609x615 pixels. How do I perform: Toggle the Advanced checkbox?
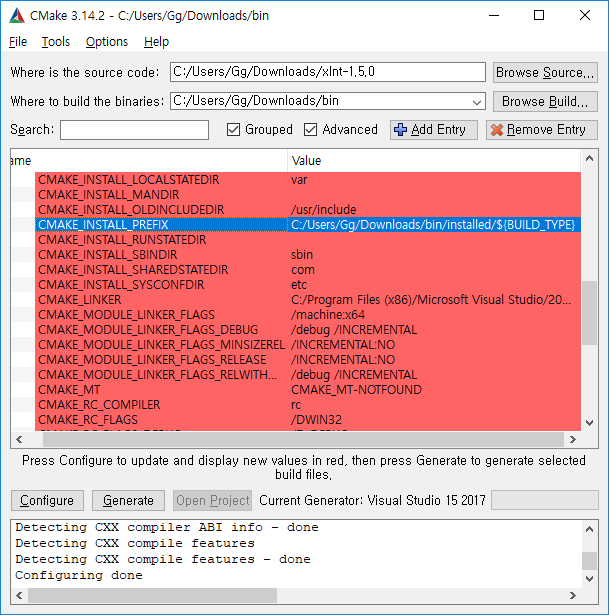click(311, 129)
